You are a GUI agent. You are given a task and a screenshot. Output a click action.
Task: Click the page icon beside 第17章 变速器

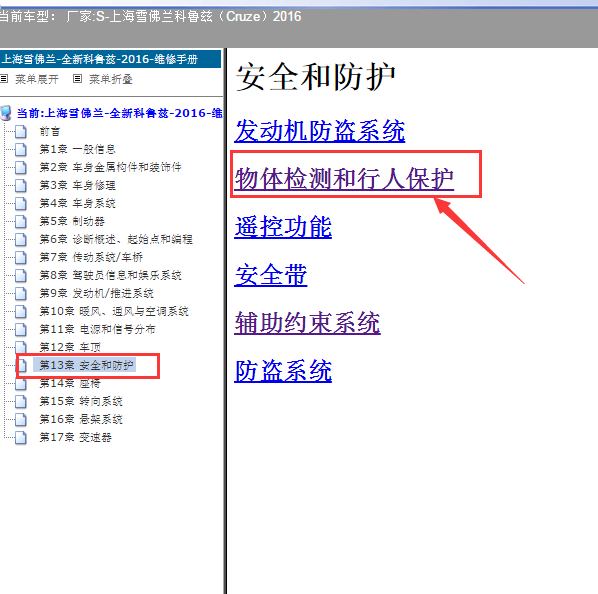tap(21, 437)
